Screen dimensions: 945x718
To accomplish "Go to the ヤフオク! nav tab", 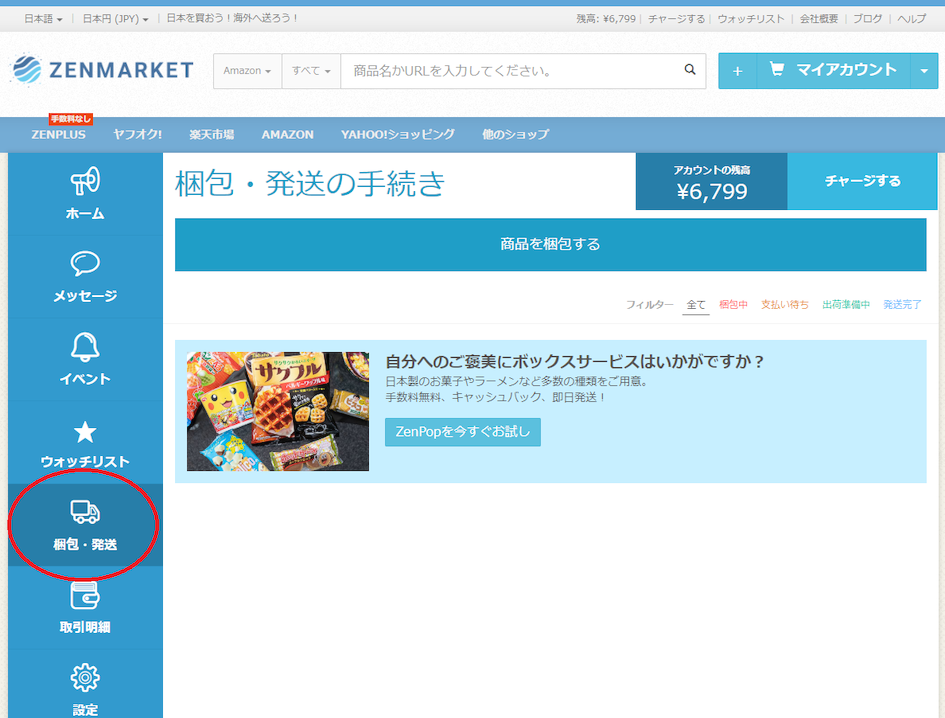I will [137, 134].
